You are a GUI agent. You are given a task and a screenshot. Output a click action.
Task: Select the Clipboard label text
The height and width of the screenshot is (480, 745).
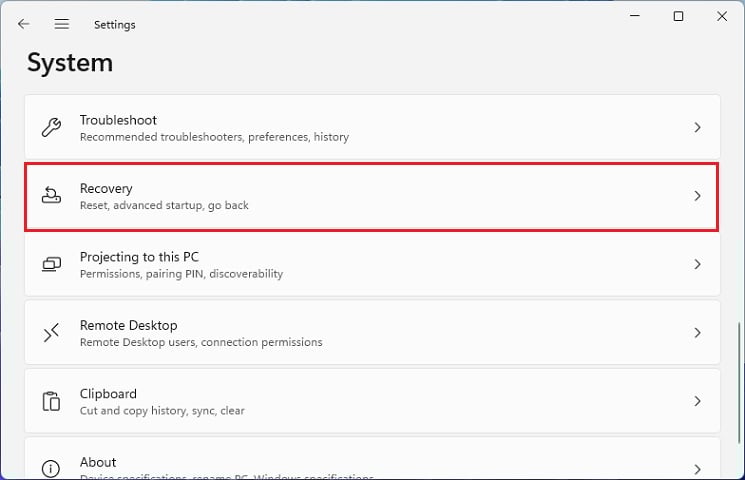tap(108, 394)
